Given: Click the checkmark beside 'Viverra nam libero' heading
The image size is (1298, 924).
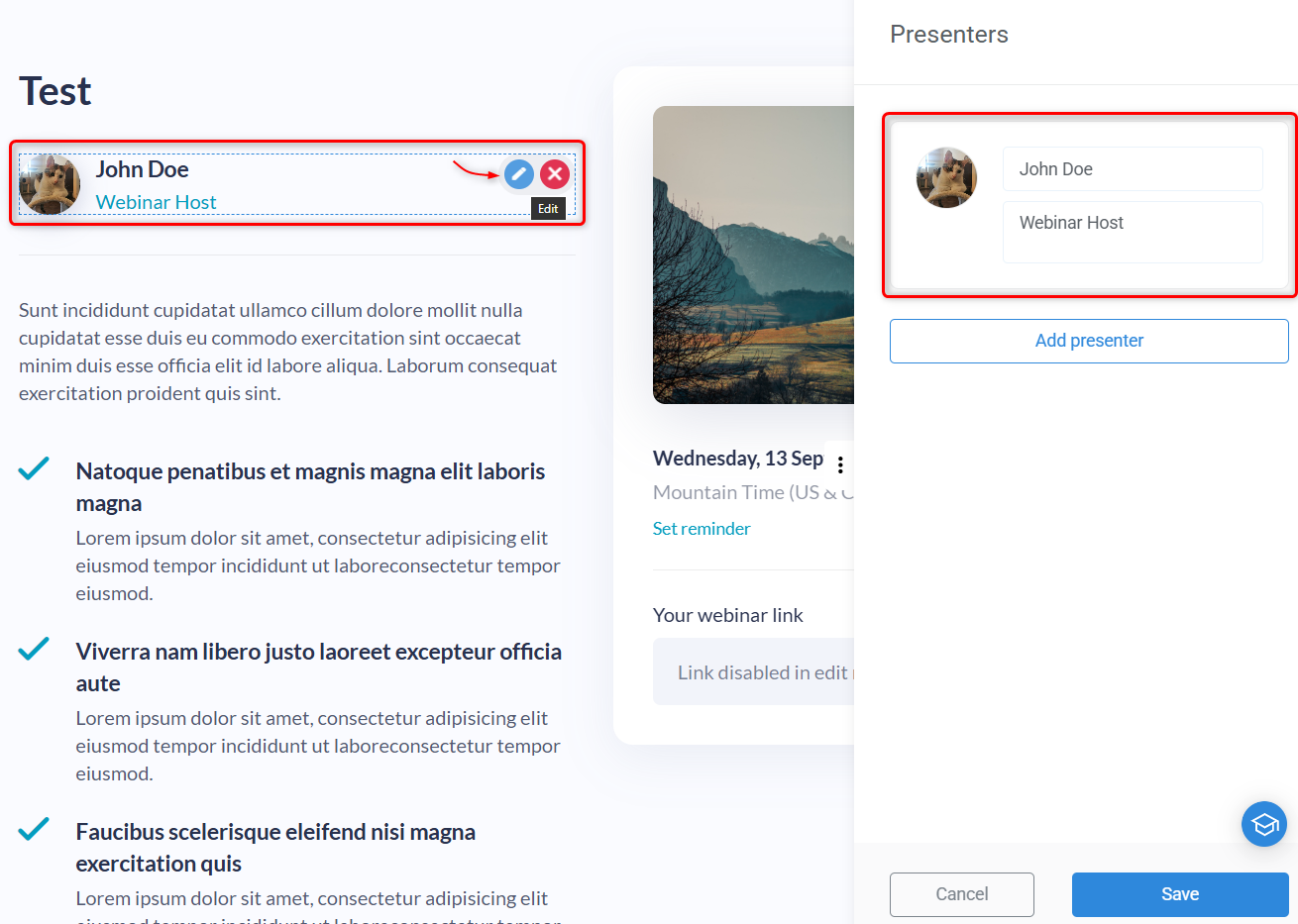Looking at the screenshot, I should coord(33,649).
